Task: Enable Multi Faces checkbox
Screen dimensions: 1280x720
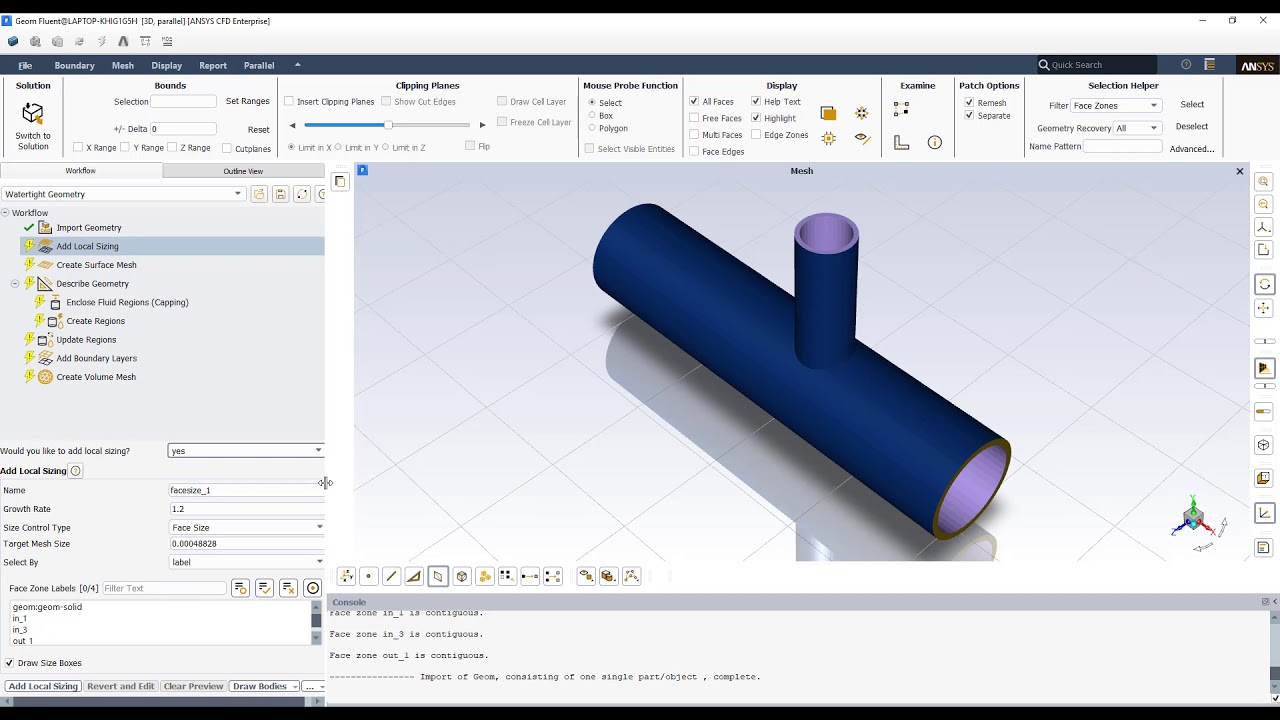Action: coord(694,135)
